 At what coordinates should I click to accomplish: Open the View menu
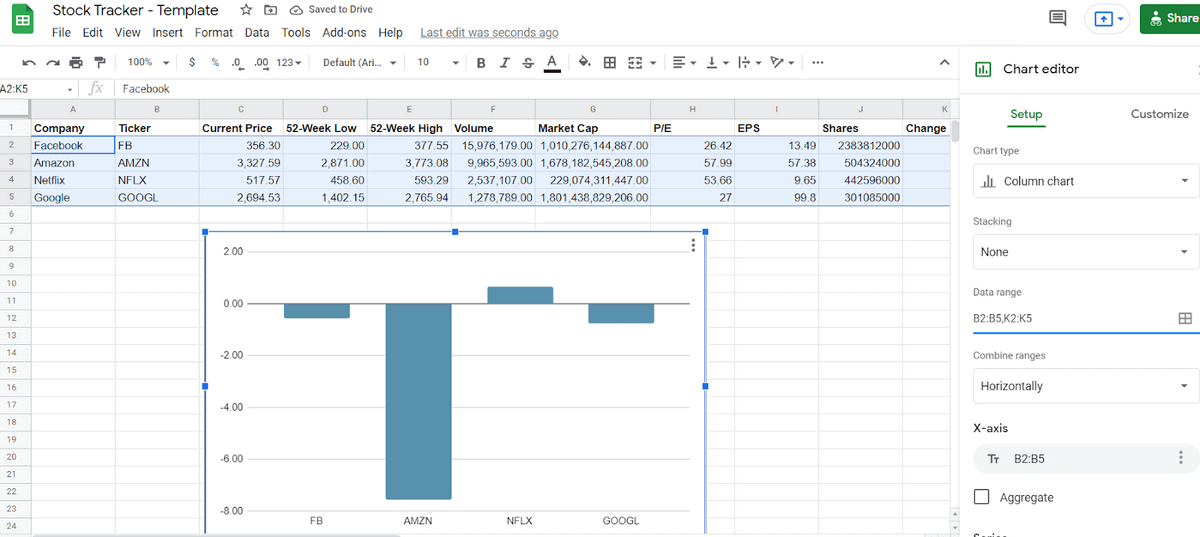(x=128, y=32)
